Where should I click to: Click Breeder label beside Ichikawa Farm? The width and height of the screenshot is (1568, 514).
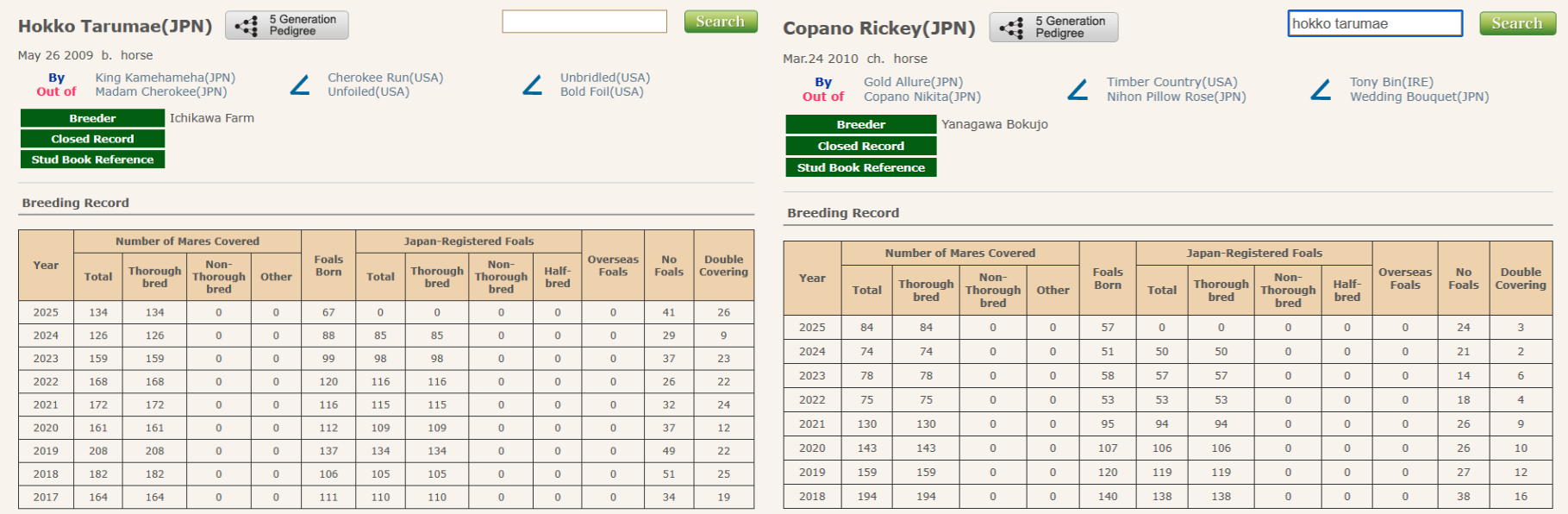coord(92,118)
